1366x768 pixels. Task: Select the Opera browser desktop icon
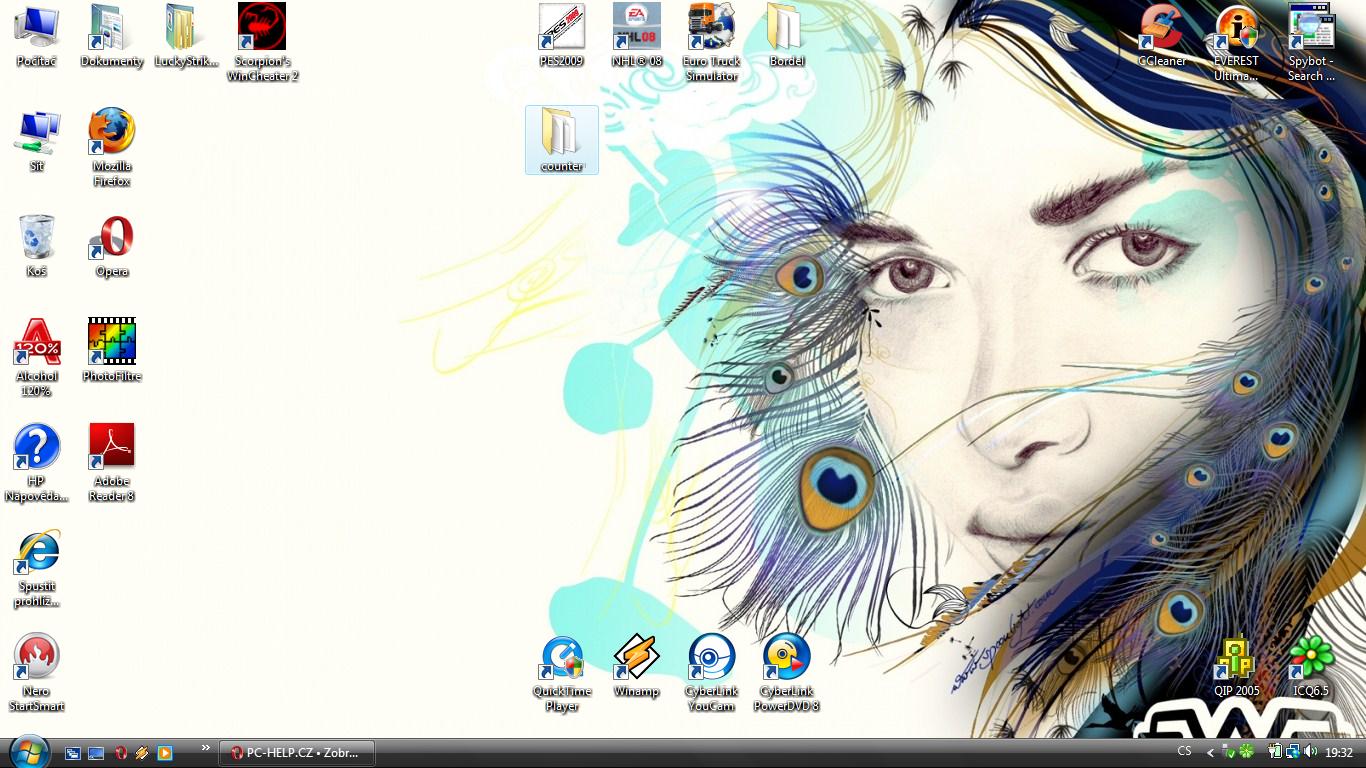click(111, 238)
